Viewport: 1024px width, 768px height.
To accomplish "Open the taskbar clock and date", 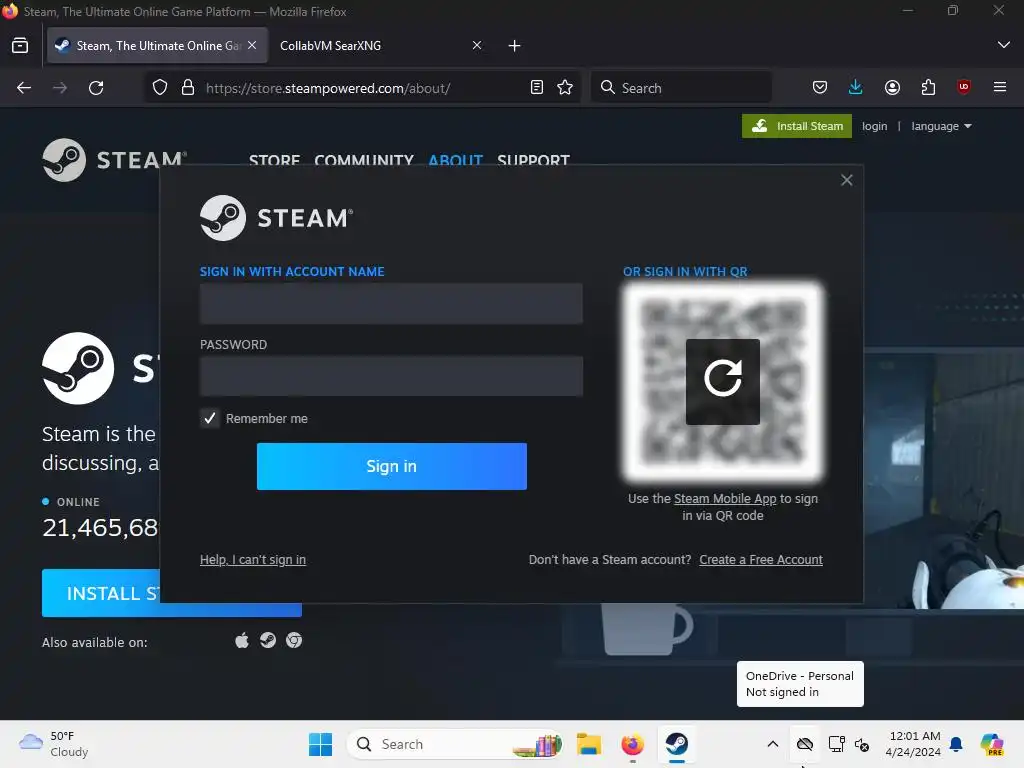I will tap(913, 744).
